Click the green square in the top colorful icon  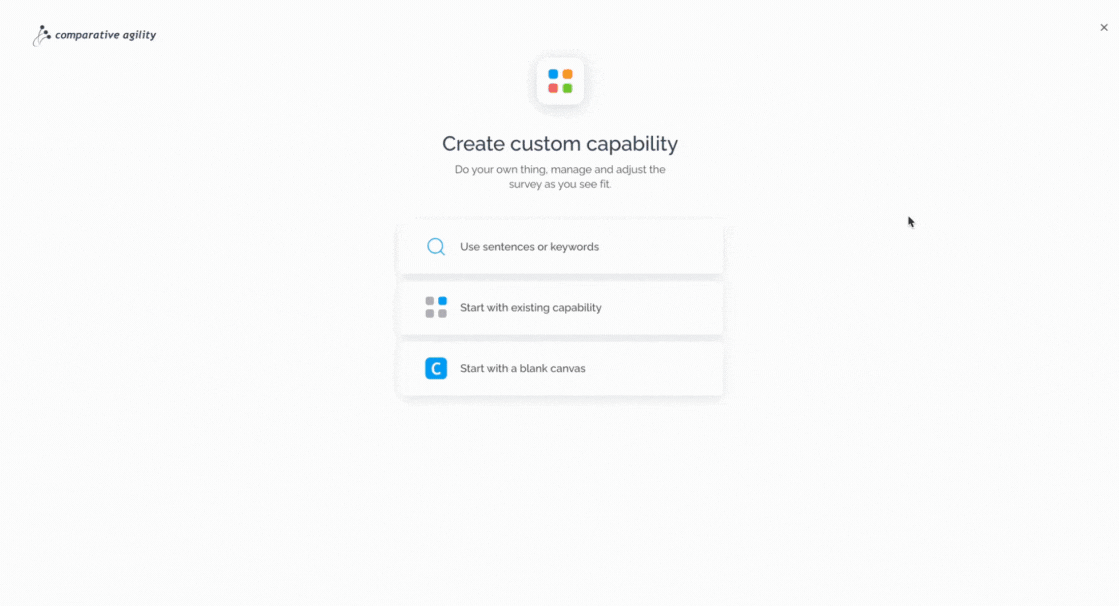click(567, 89)
